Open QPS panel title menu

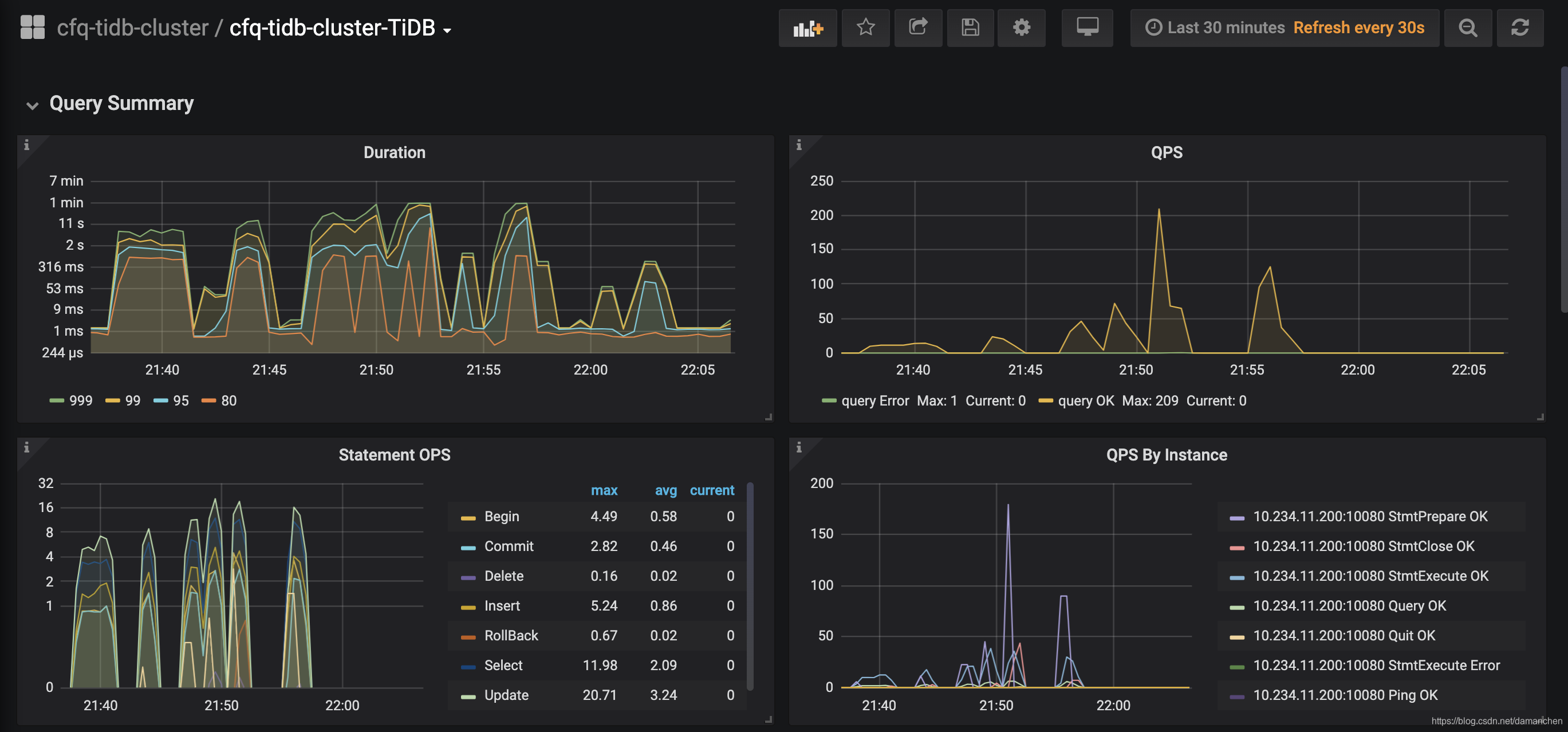[x=1166, y=152]
